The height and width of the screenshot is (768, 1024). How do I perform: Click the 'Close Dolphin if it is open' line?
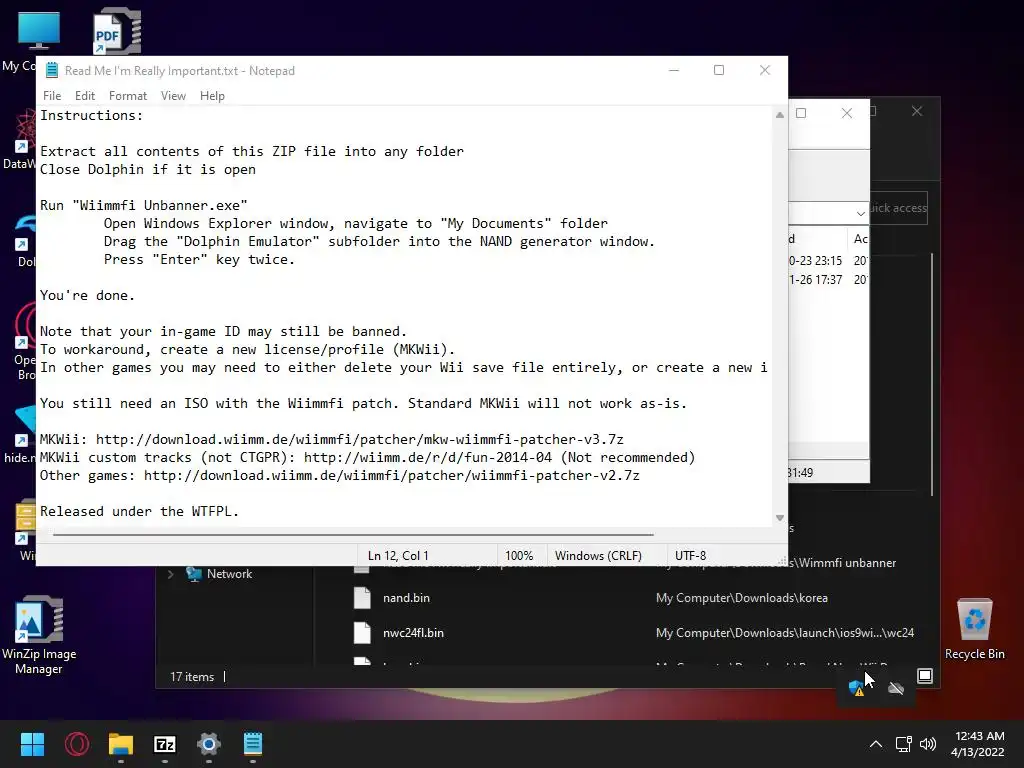pyautogui.click(x=148, y=169)
